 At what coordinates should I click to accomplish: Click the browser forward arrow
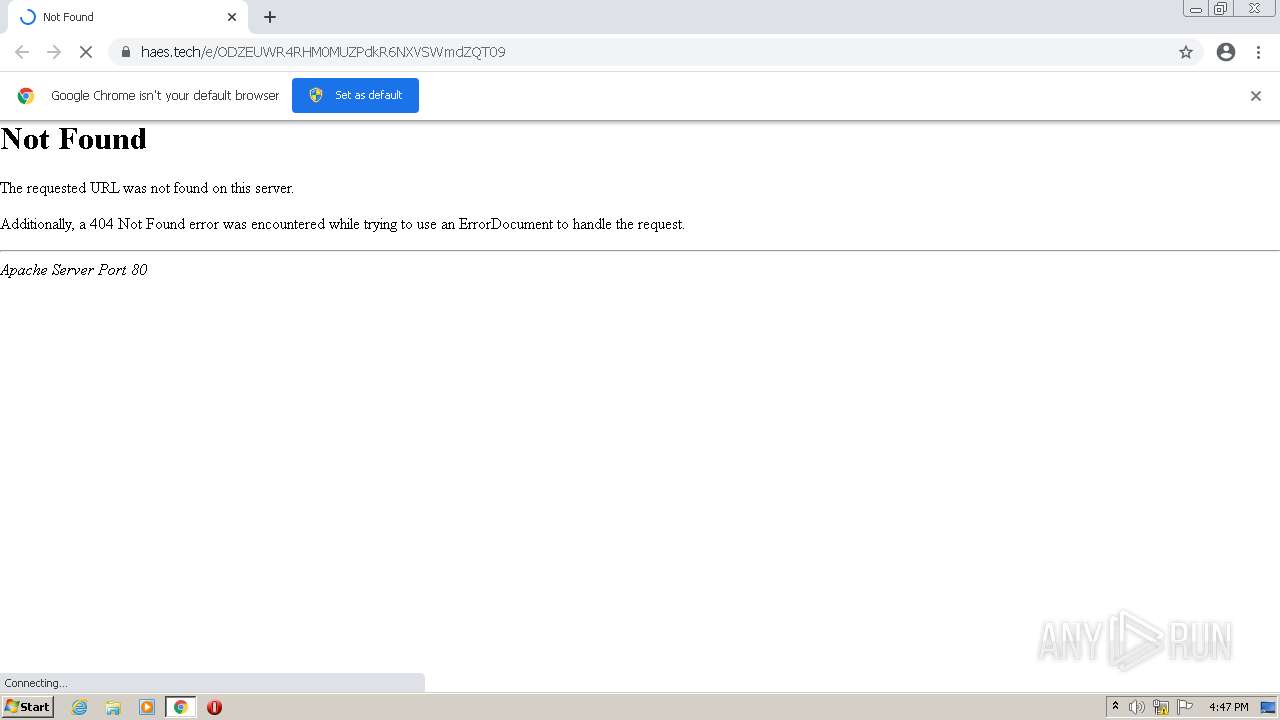pyautogui.click(x=54, y=52)
